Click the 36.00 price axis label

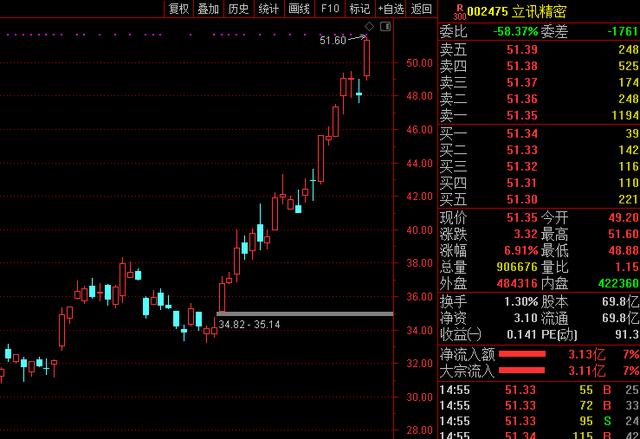419,297
